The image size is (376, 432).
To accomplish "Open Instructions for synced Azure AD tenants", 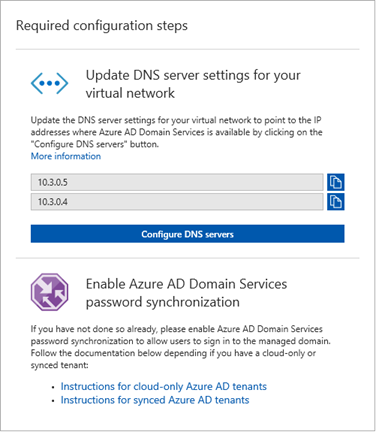I will pyautogui.click(x=155, y=400).
